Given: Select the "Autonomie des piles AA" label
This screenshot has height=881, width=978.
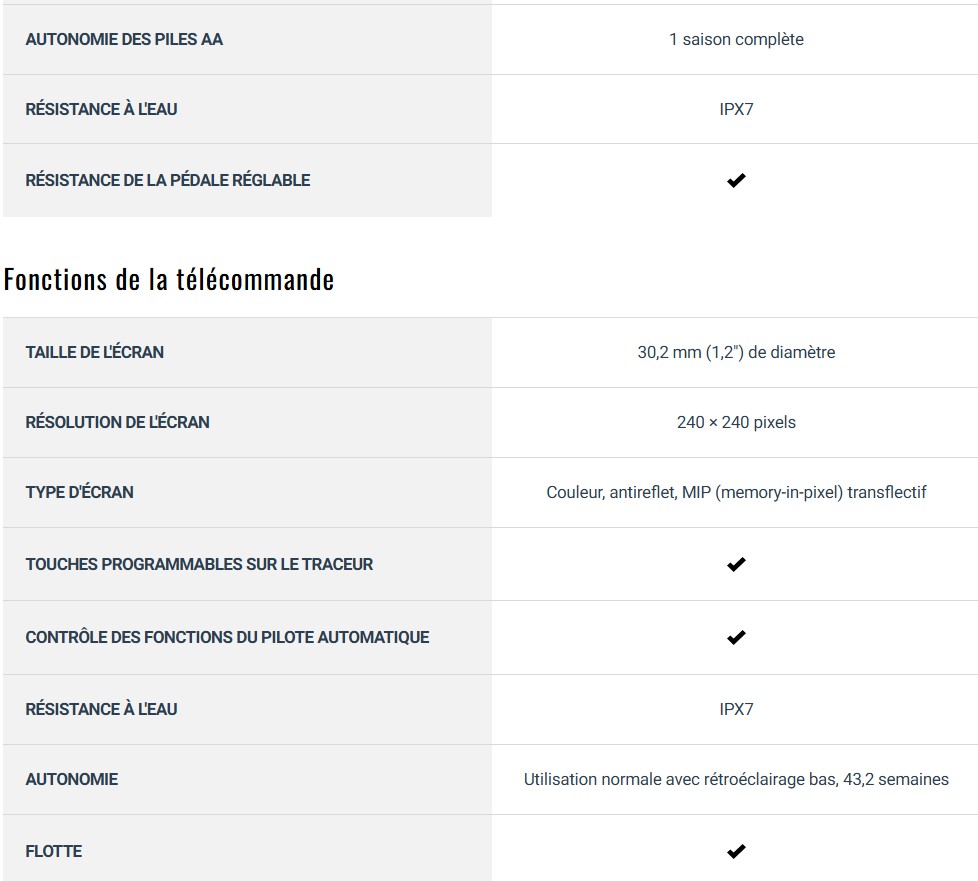Looking at the screenshot, I should tap(124, 40).
